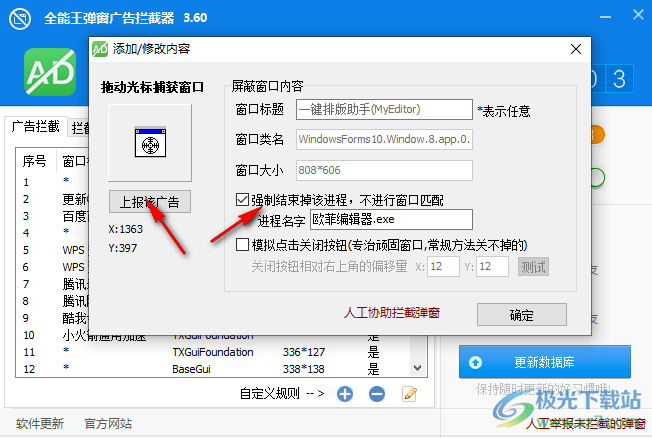Click the 窗口大小 input field
Screen dimensions: 652x438
(x=384, y=170)
